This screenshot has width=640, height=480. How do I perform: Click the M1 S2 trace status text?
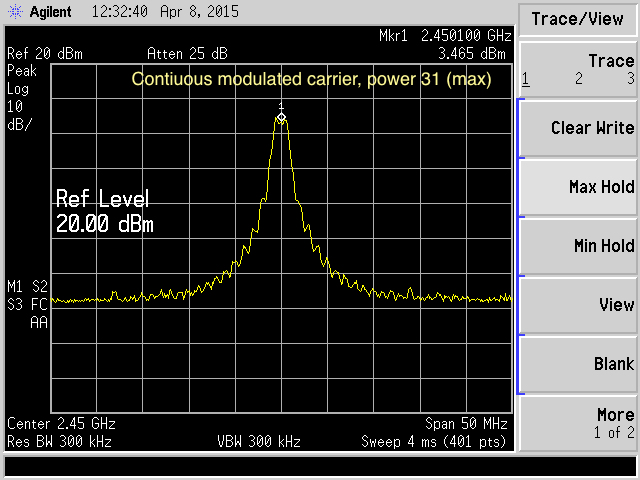coord(27,287)
